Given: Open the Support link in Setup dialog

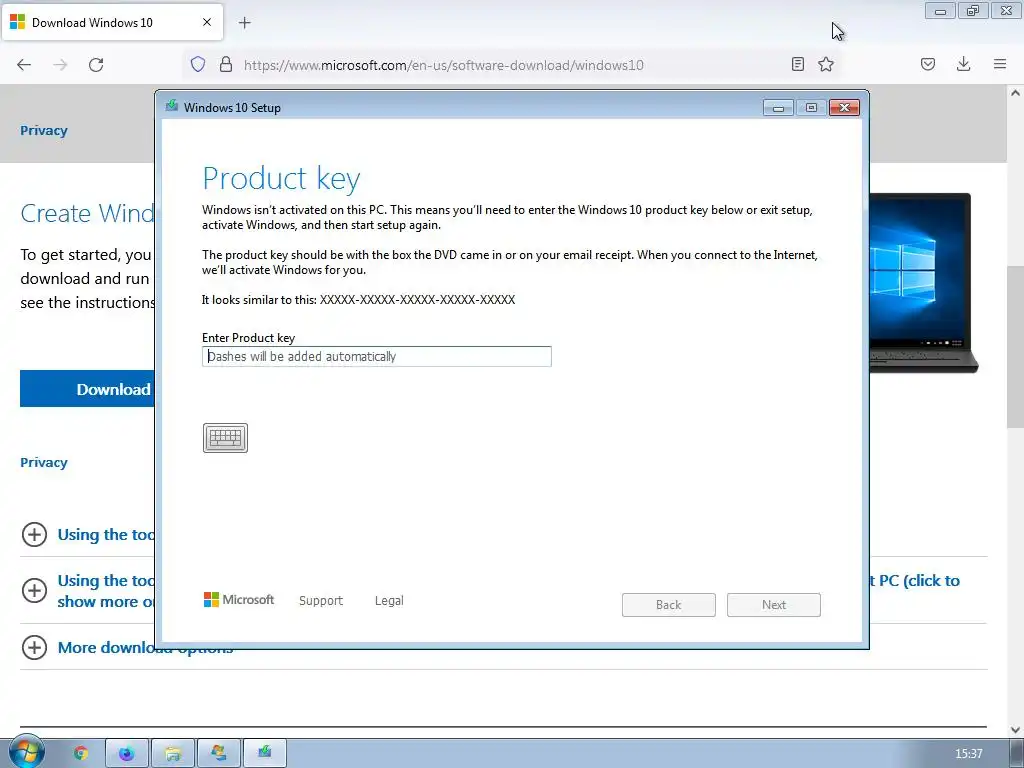Looking at the screenshot, I should [x=321, y=600].
